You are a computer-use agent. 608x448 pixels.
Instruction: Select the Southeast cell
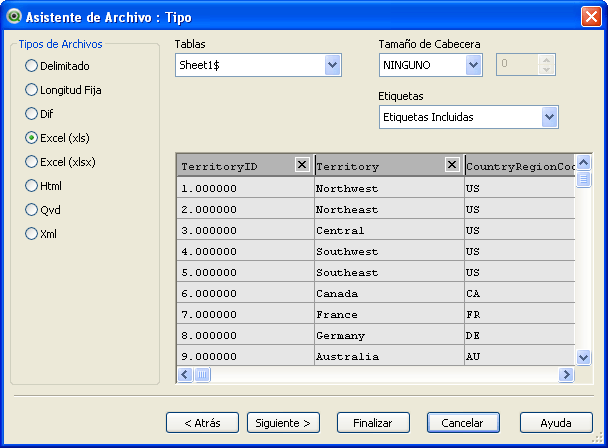point(389,272)
